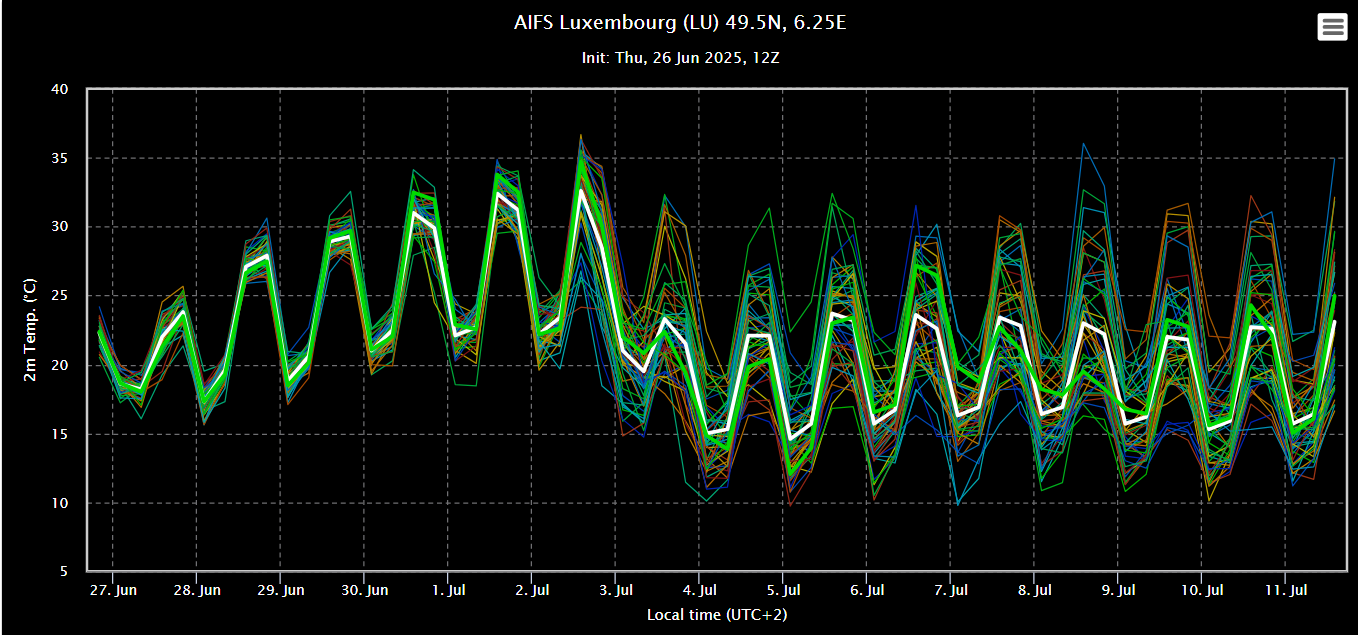Pick the 1. Jul date label
The image size is (1358, 635).
[x=448, y=590]
